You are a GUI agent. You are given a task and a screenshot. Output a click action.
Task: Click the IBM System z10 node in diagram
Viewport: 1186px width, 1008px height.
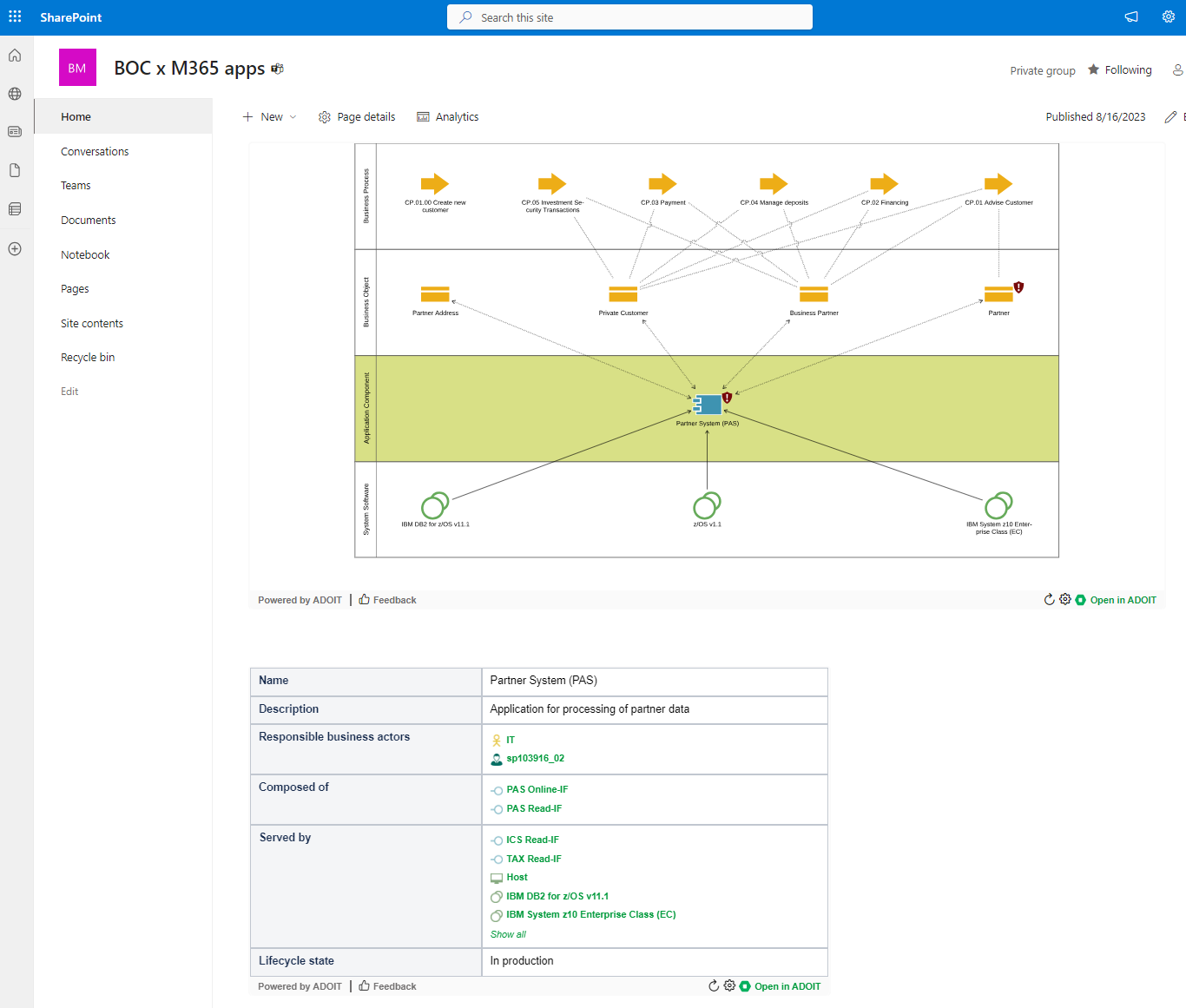tap(998, 505)
